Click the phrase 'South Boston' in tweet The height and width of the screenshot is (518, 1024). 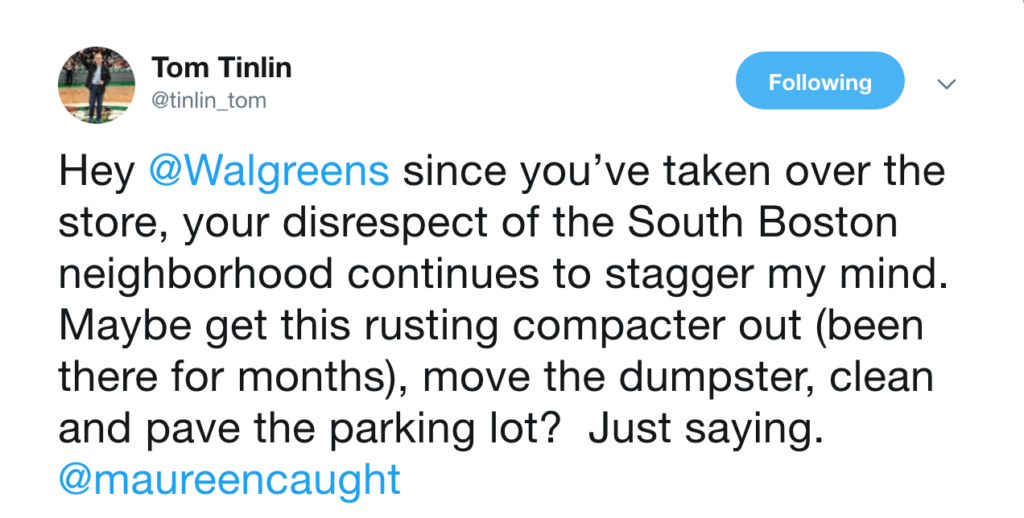(x=762, y=222)
